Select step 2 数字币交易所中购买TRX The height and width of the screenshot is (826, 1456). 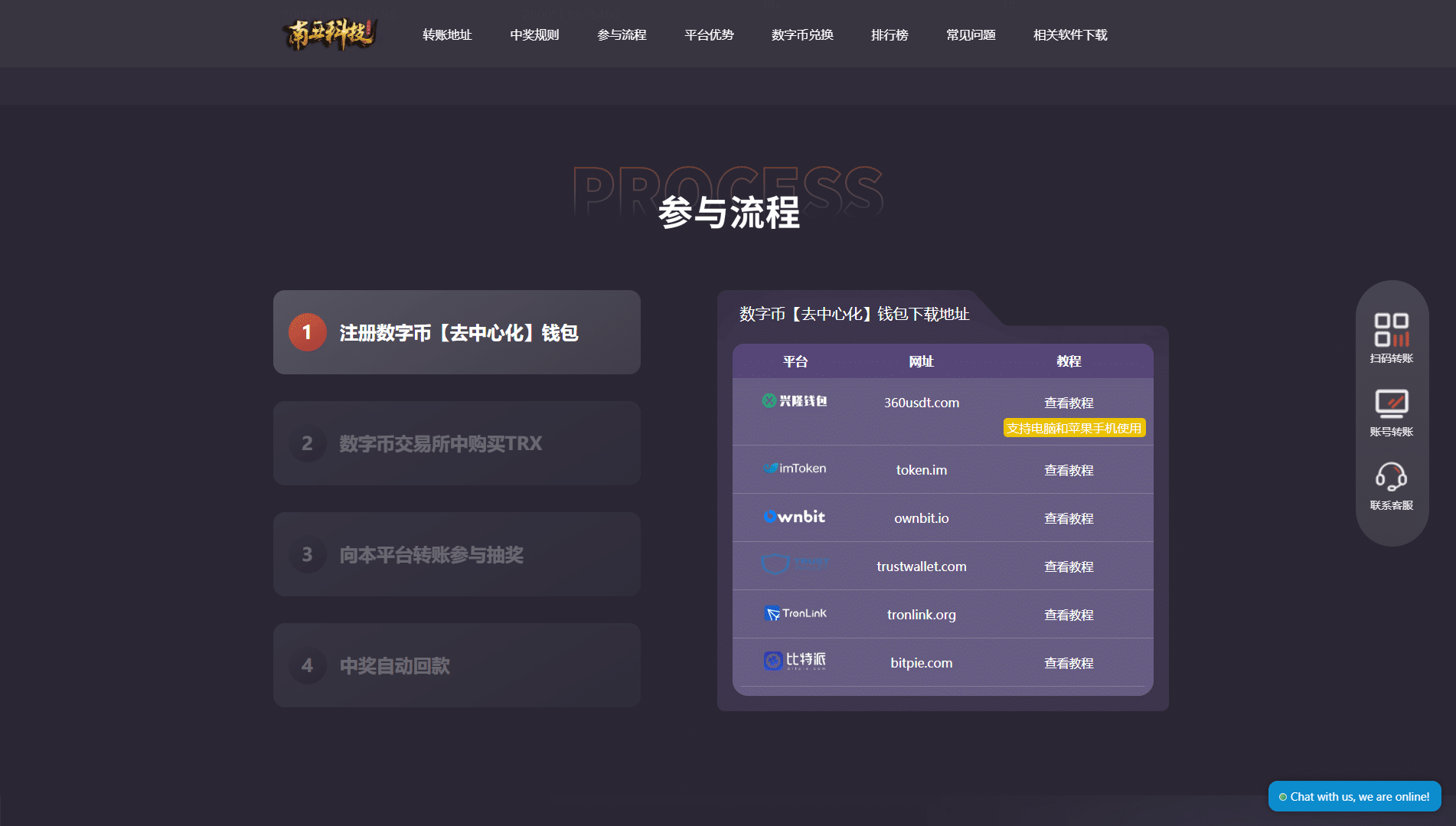457,443
